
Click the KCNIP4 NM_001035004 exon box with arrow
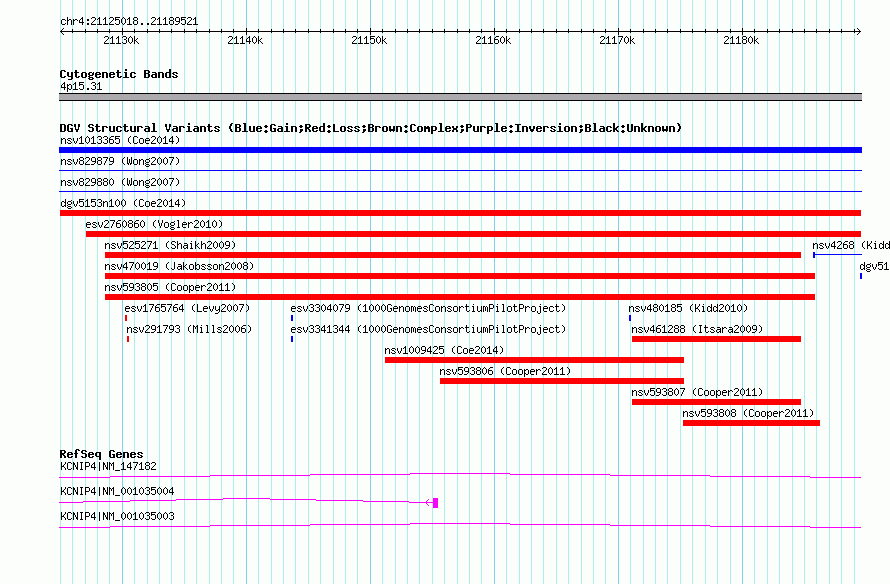432,503
